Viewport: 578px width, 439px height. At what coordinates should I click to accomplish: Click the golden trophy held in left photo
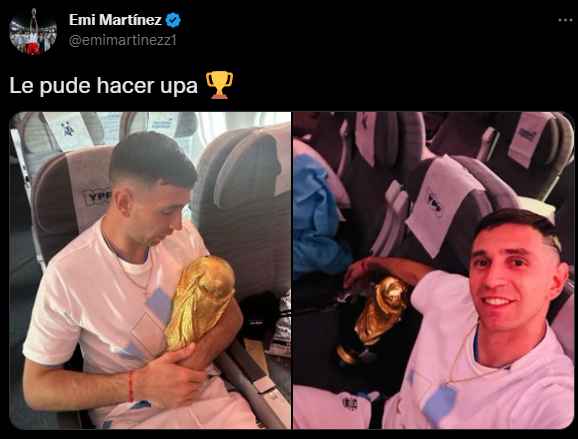point(201,302)
